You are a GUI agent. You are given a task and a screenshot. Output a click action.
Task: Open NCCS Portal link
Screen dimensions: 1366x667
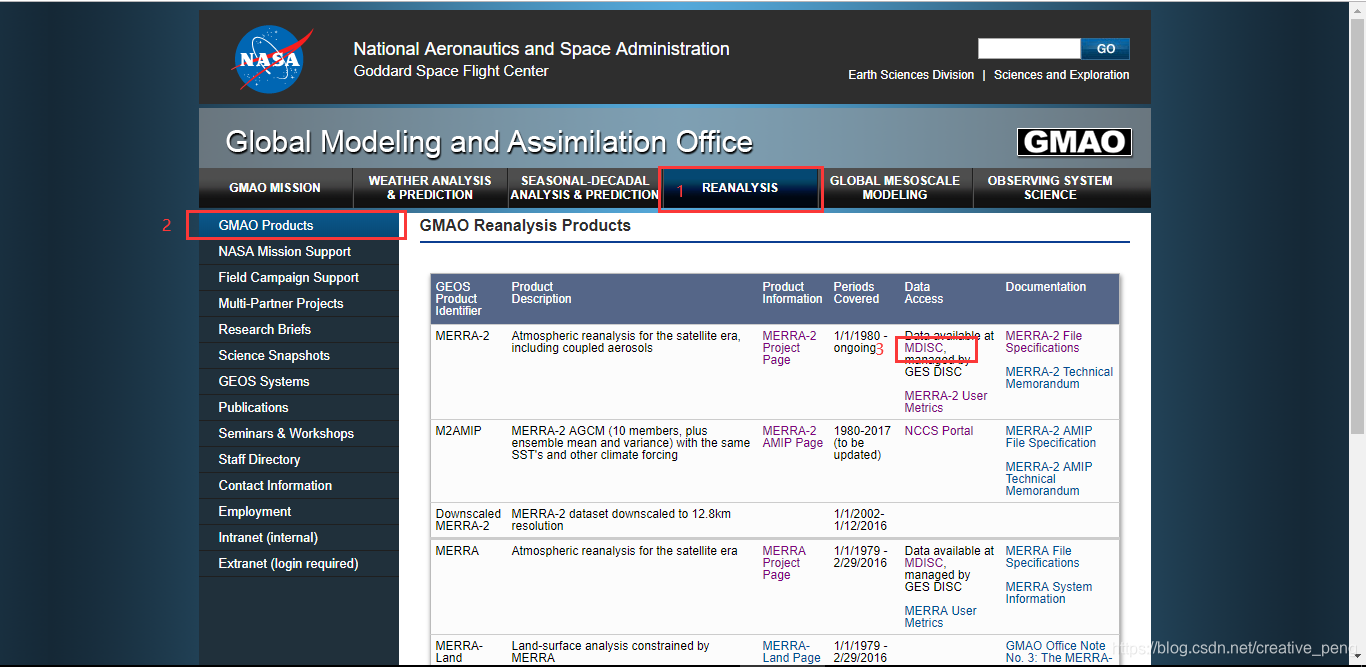pyautogui.click(x=939, y=431)
